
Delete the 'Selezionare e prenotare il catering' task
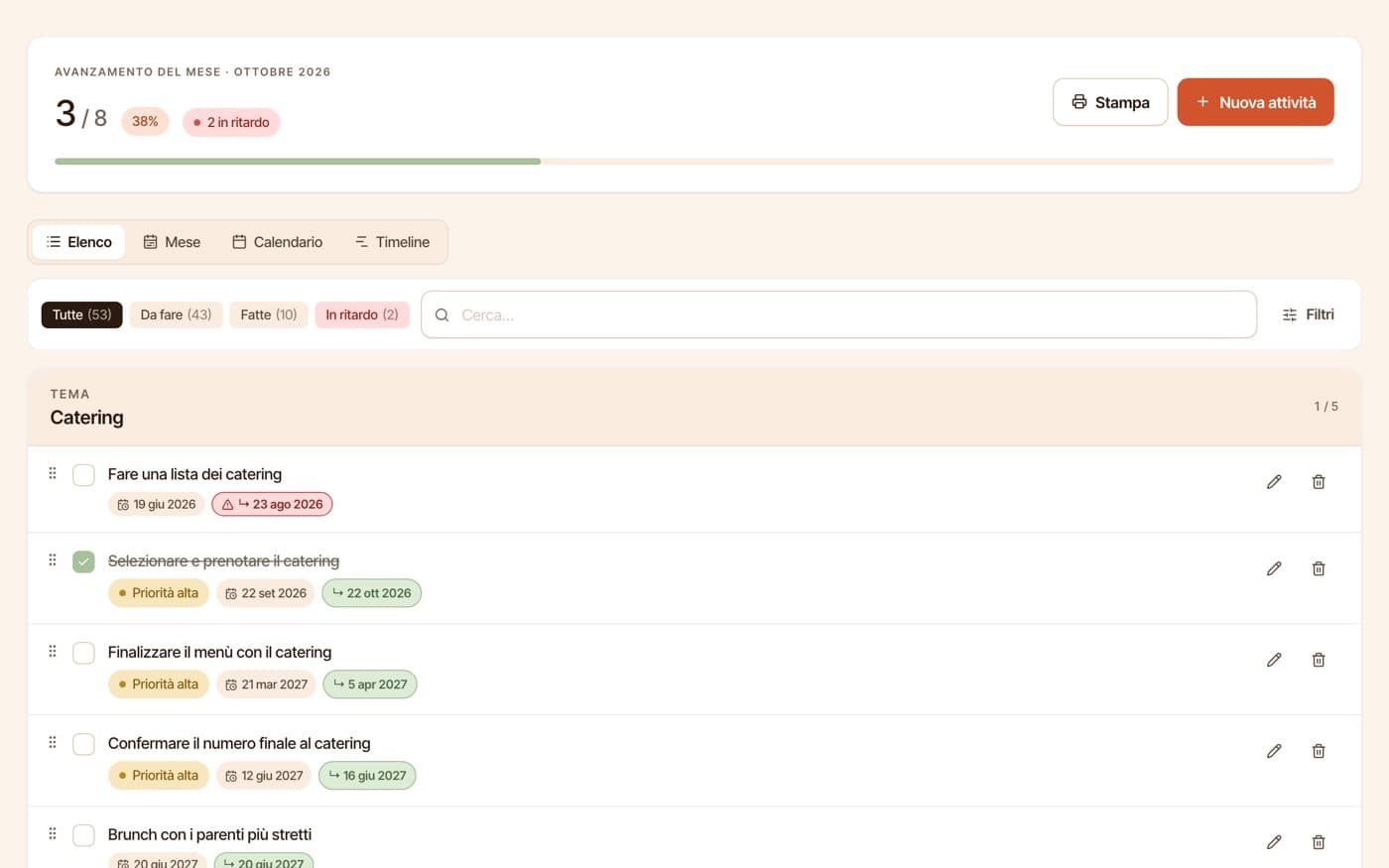pyautogui.click(x=1319, y=569)
